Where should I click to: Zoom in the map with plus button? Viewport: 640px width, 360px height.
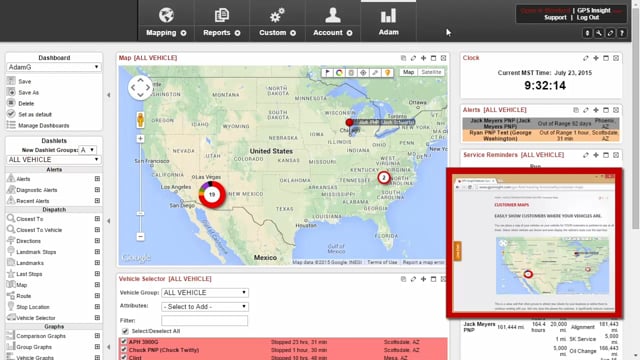pos(140,139)
